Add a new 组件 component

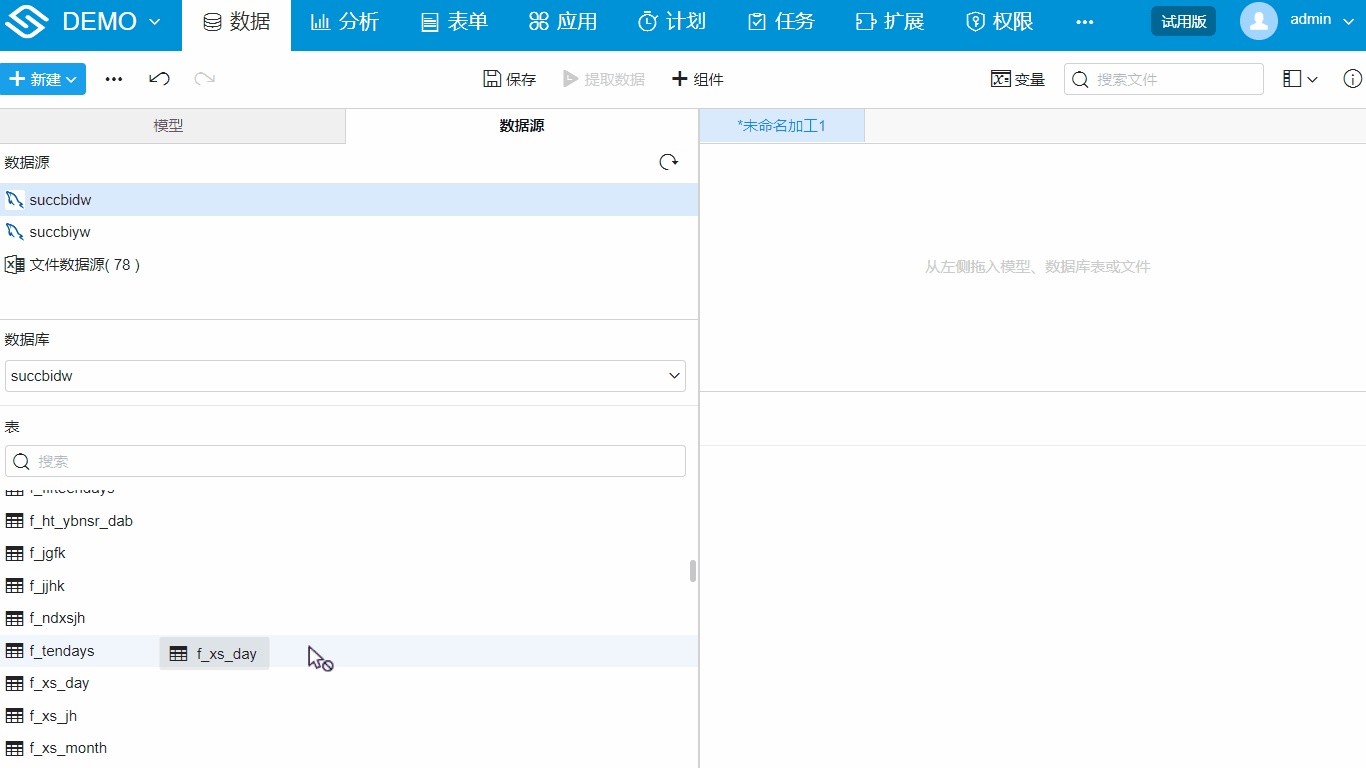click(697, 79)
